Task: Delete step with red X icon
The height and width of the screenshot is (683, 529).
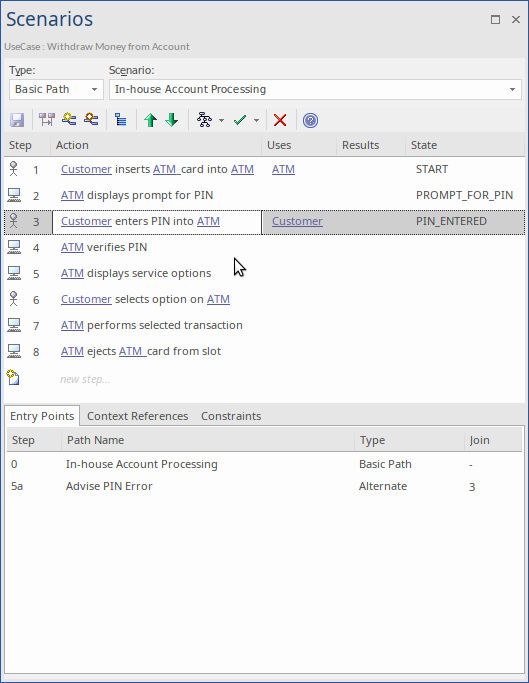Action: (280, 120)
